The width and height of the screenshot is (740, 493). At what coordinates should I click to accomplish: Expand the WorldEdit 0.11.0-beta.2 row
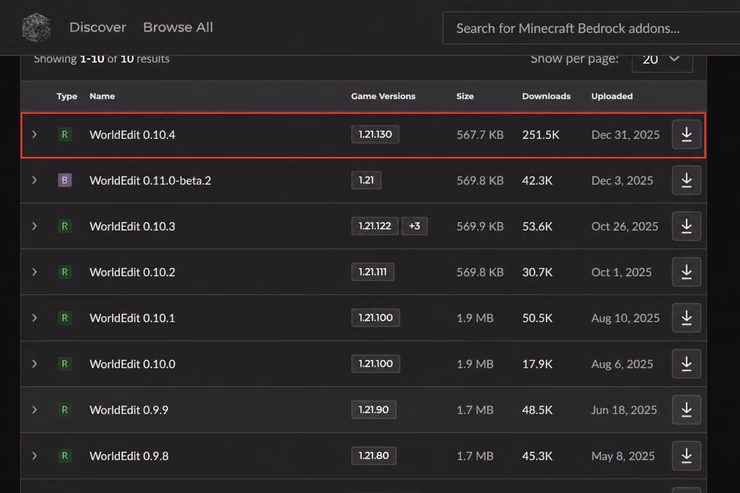pos(34,180)
